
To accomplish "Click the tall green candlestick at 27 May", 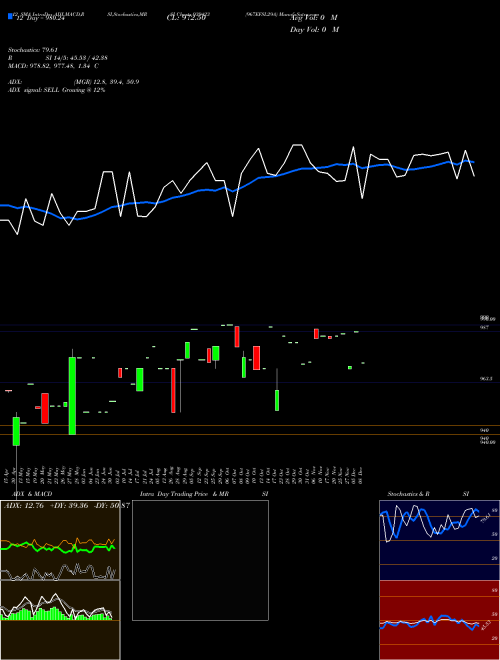I will pos(72,396).
